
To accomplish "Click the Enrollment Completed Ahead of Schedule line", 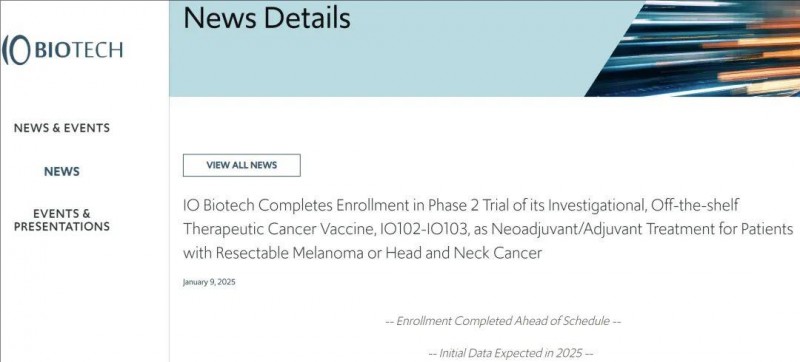I will (503, 321).
